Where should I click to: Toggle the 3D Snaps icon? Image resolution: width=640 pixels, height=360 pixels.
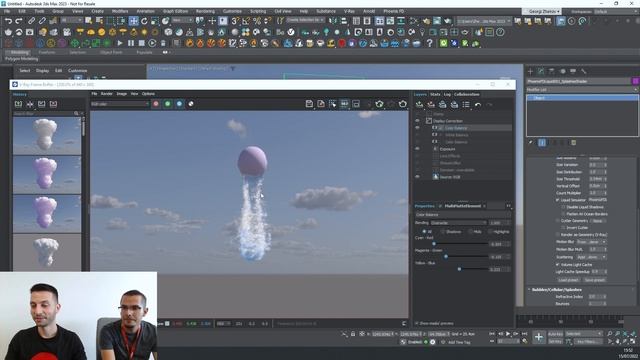(x=235, y=21)
